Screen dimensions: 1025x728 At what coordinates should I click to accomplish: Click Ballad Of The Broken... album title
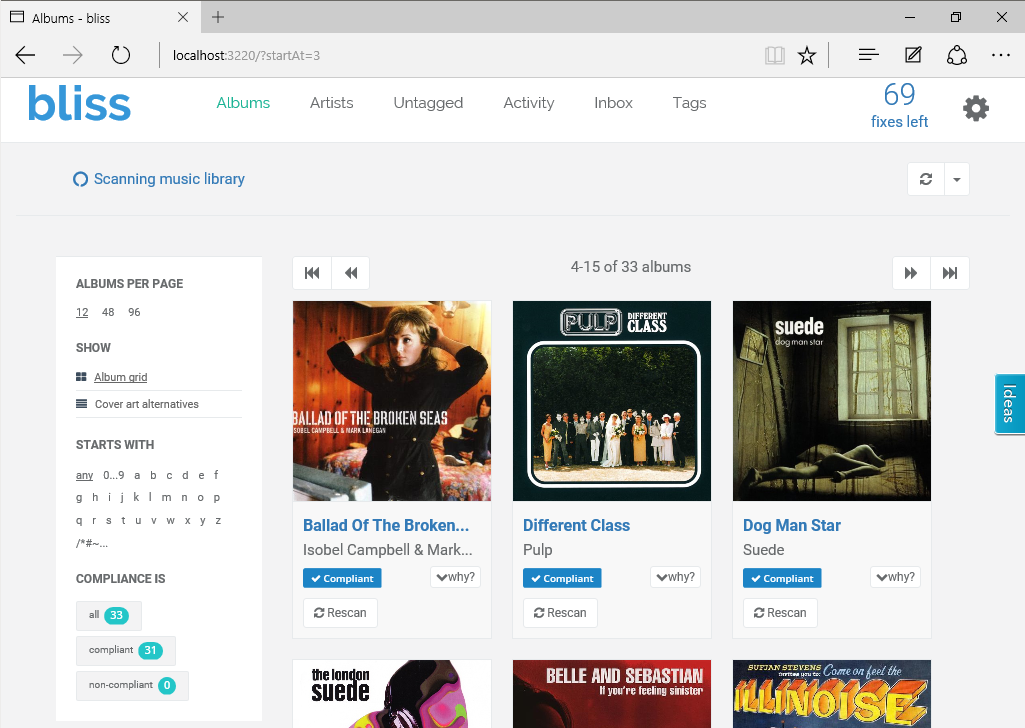pos(386,525)
